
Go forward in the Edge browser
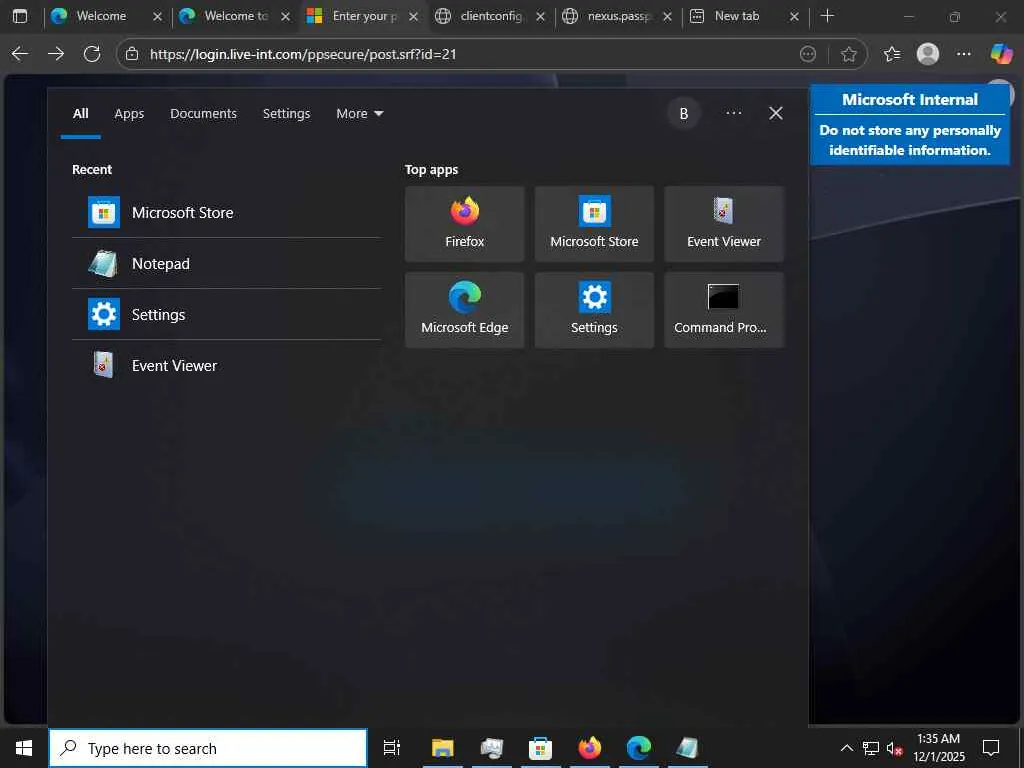coord(56,54)
